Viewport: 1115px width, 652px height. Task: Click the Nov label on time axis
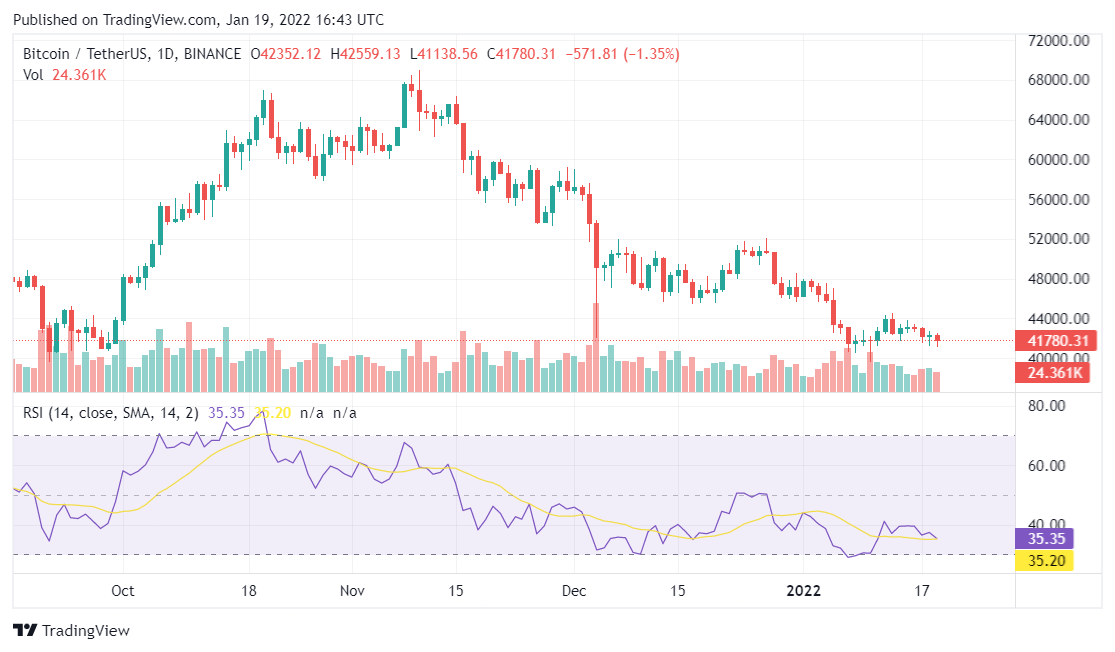tap(350, 590)
